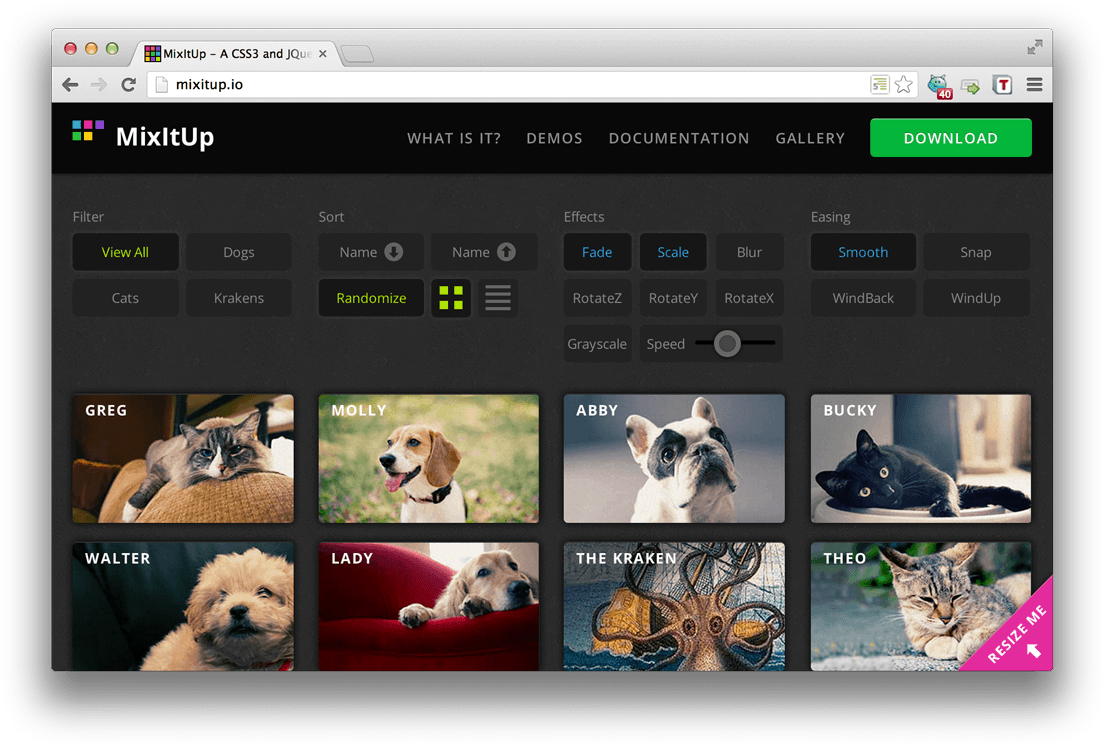The width and height of the screenshot is (1103, 745).
Task: Switch to list layout view icon
Action: (x=497, y=298)
